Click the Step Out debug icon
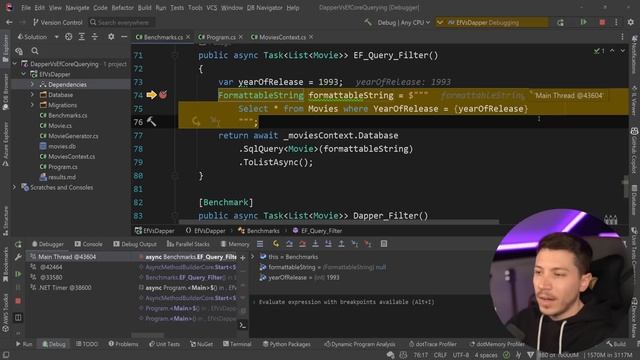This screenshot has width=640, height=360. pos(341,244)
